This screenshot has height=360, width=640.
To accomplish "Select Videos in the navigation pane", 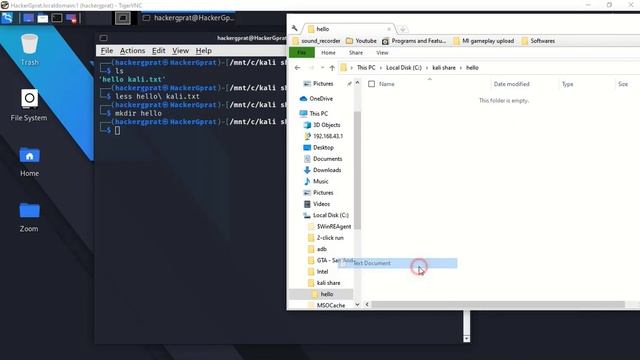I will click(x=317, y=204).
